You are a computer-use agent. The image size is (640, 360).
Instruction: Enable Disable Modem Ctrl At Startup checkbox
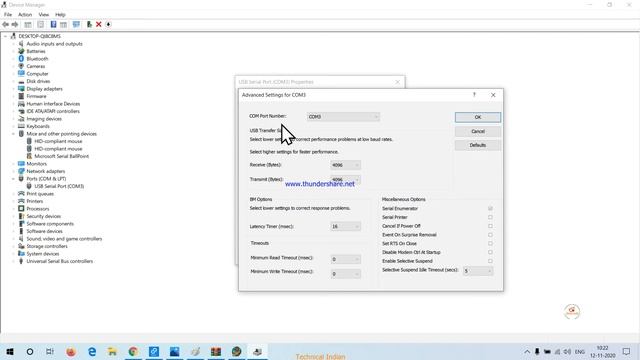click(x=490, y=252)
